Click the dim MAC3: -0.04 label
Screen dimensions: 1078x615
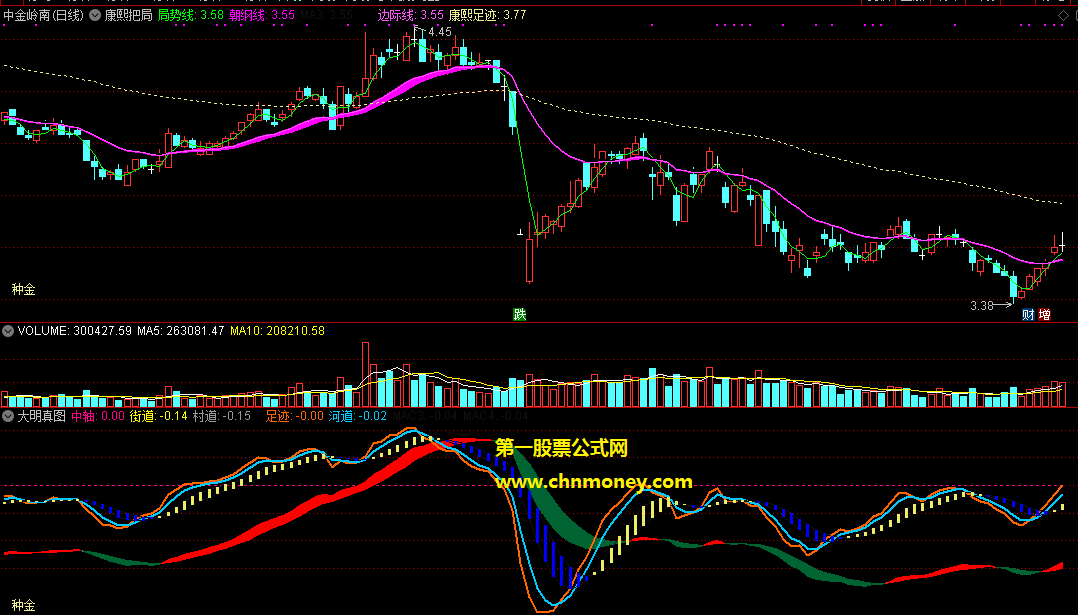pyautogui.click(x=425, y=416)
